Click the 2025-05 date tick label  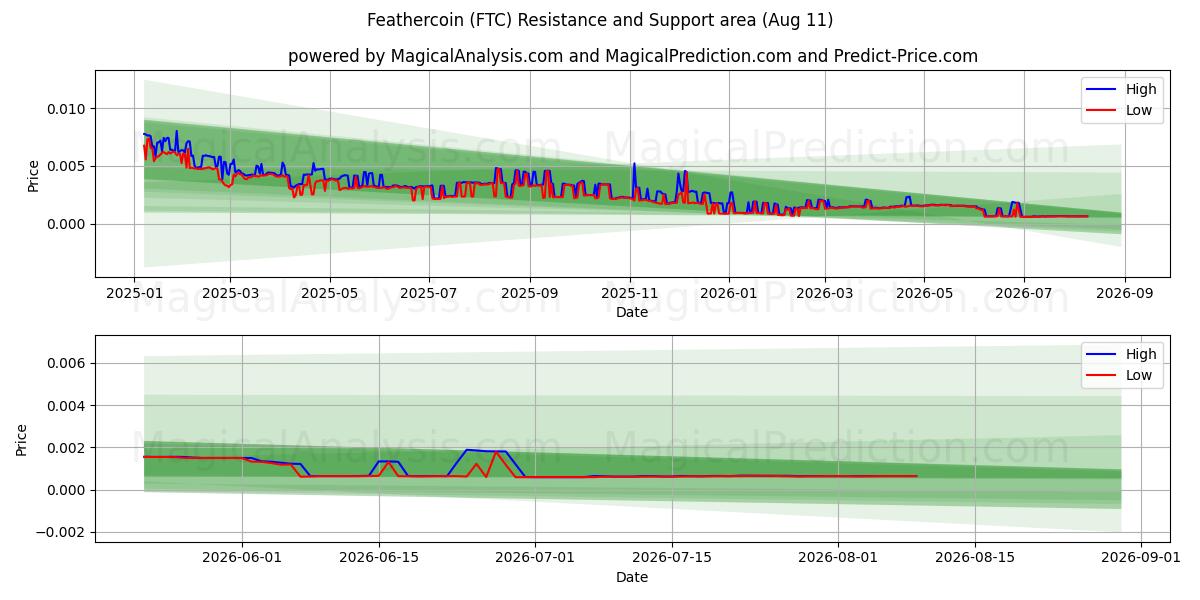(x=330, y=293)
